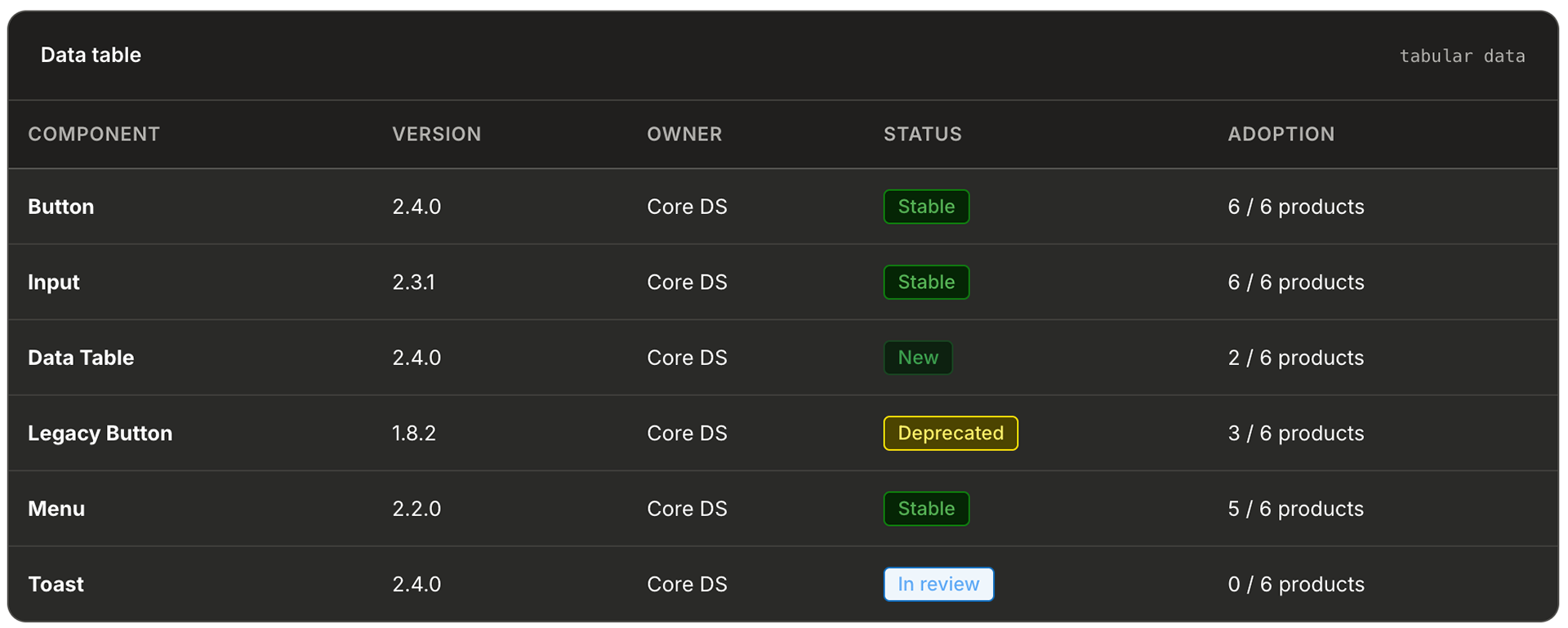The width and height of the screenshot is (1568, 628).
Task: Sort by the Component column header
Action: pos(94,134)
